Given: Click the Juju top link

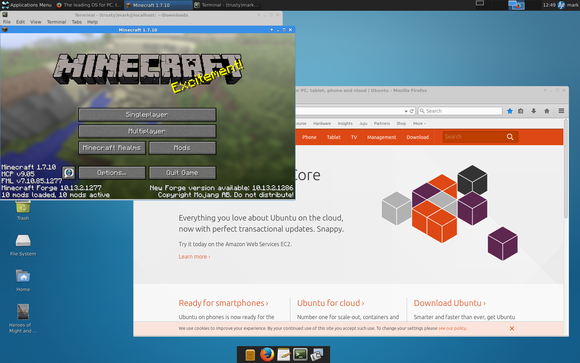Looking at the screenshot, I should [x=363, y=124].
